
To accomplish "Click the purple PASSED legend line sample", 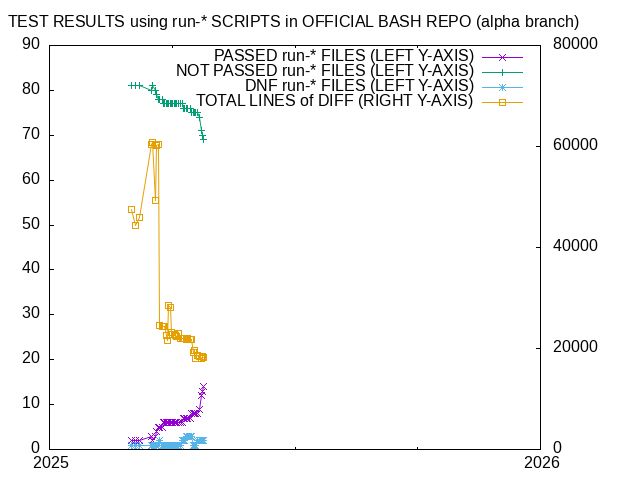I will (x=502, y=58).
